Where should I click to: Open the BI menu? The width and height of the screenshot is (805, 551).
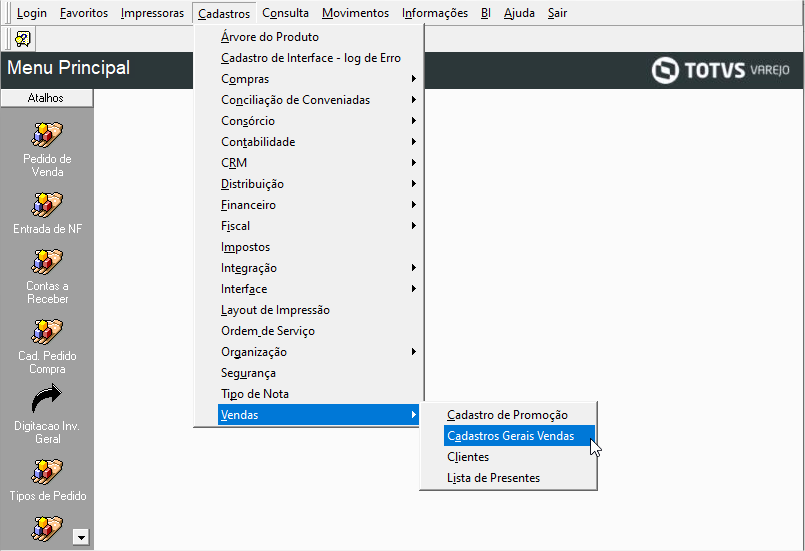[486, 13]
